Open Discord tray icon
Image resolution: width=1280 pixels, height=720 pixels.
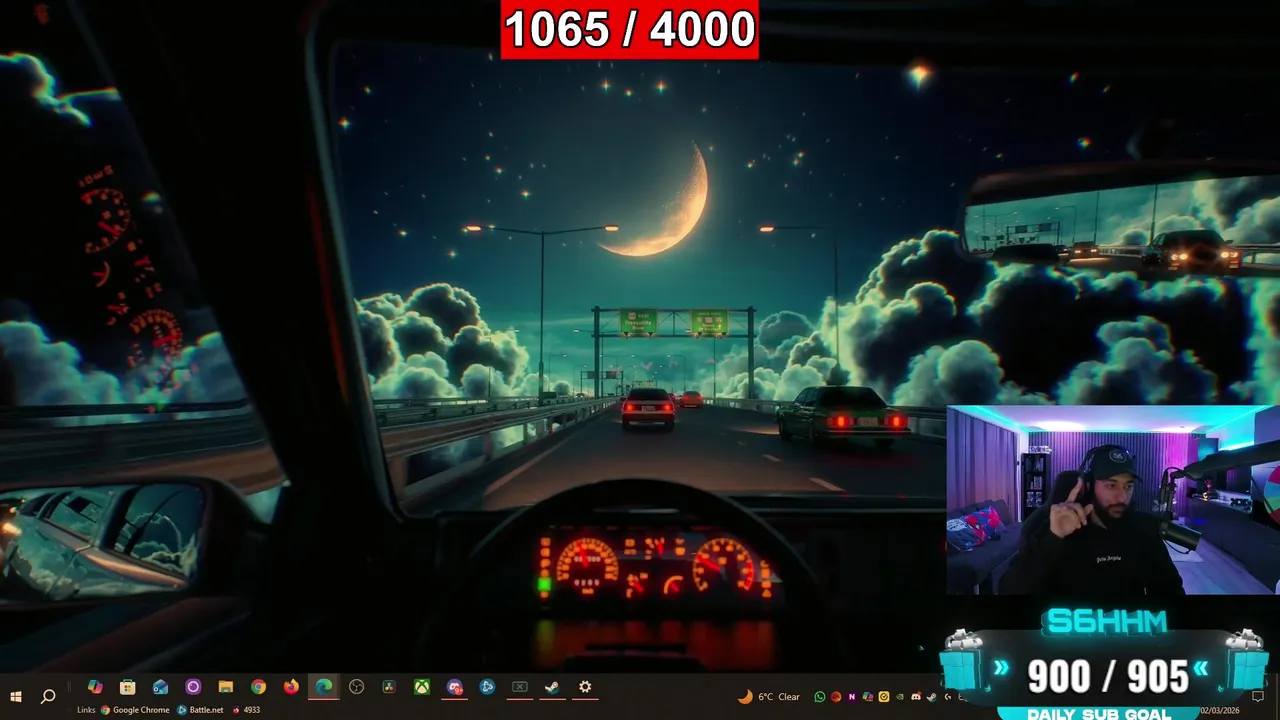(x=916, y=697)
